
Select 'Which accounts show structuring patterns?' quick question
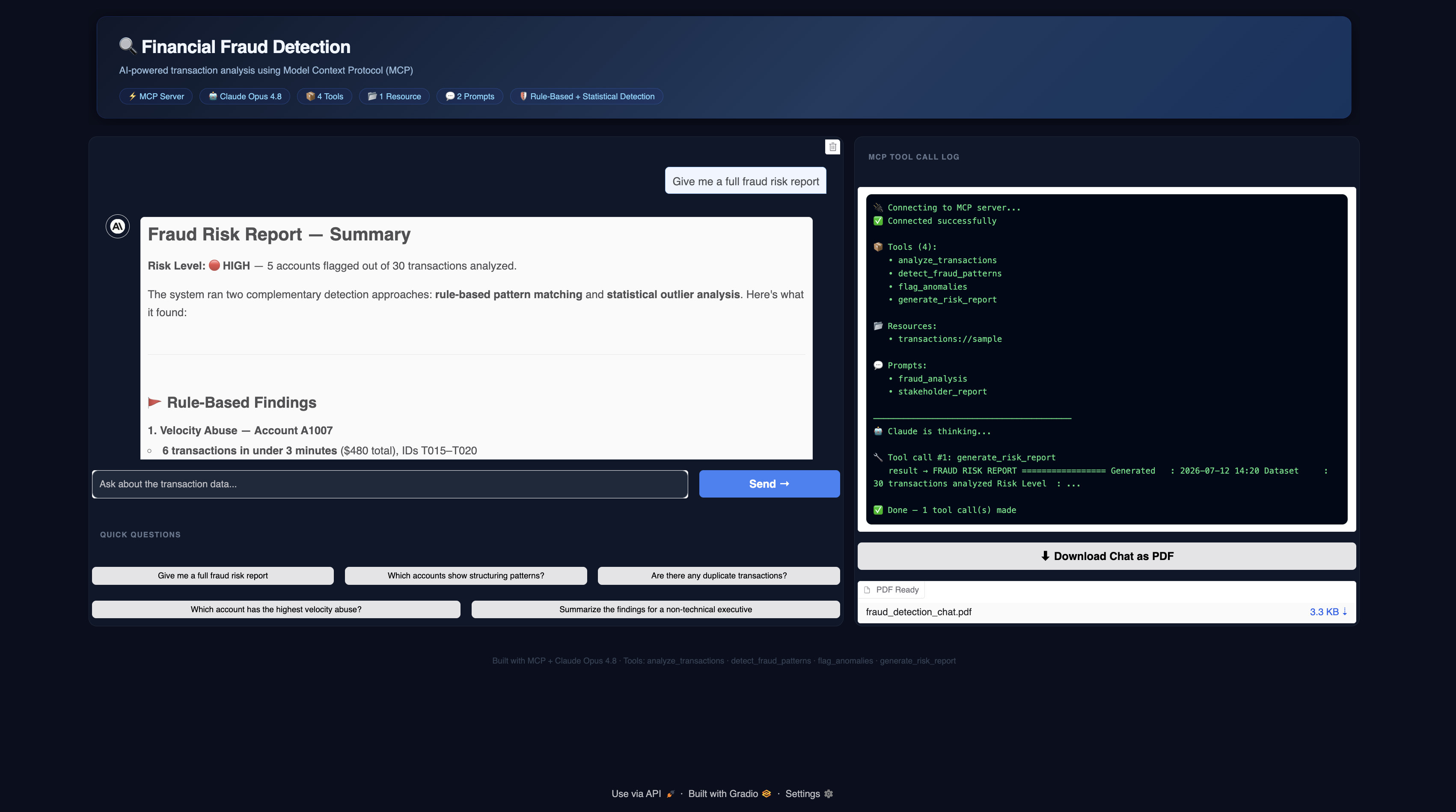pos(466,576)
